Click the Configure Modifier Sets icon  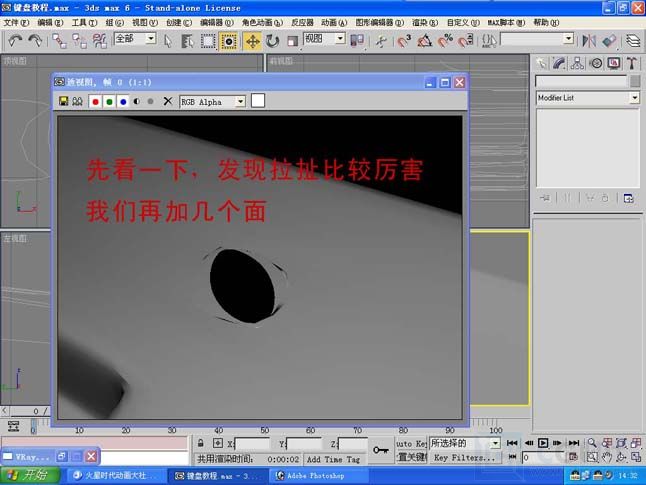[628, 198]
